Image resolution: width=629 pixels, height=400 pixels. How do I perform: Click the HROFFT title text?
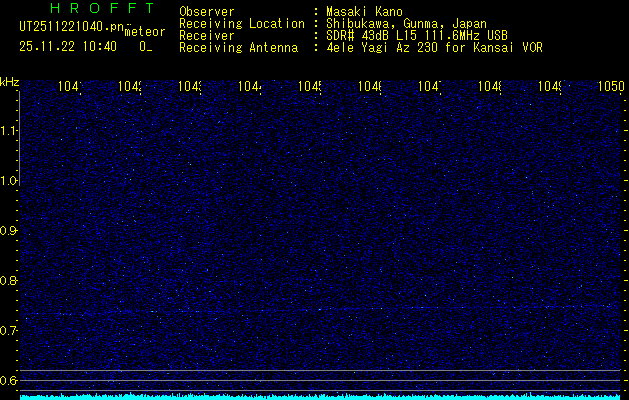(102, 8)
